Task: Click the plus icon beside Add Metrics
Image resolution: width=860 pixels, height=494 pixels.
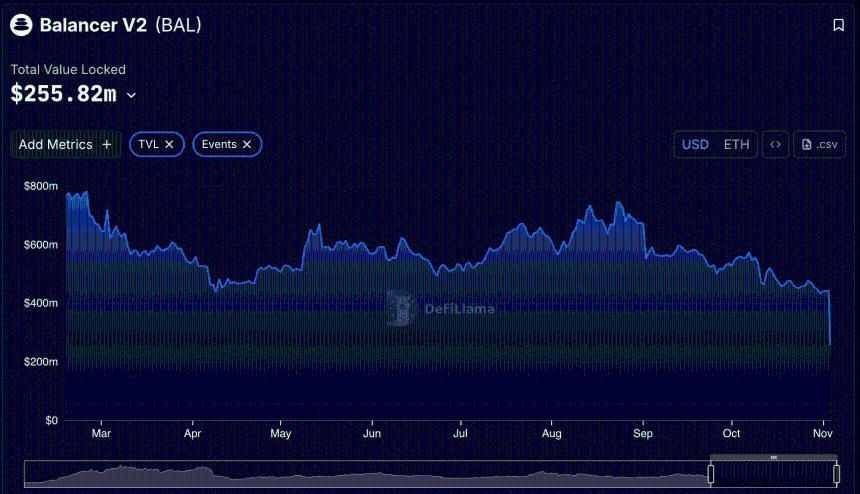Action: [x=107, y=145]
